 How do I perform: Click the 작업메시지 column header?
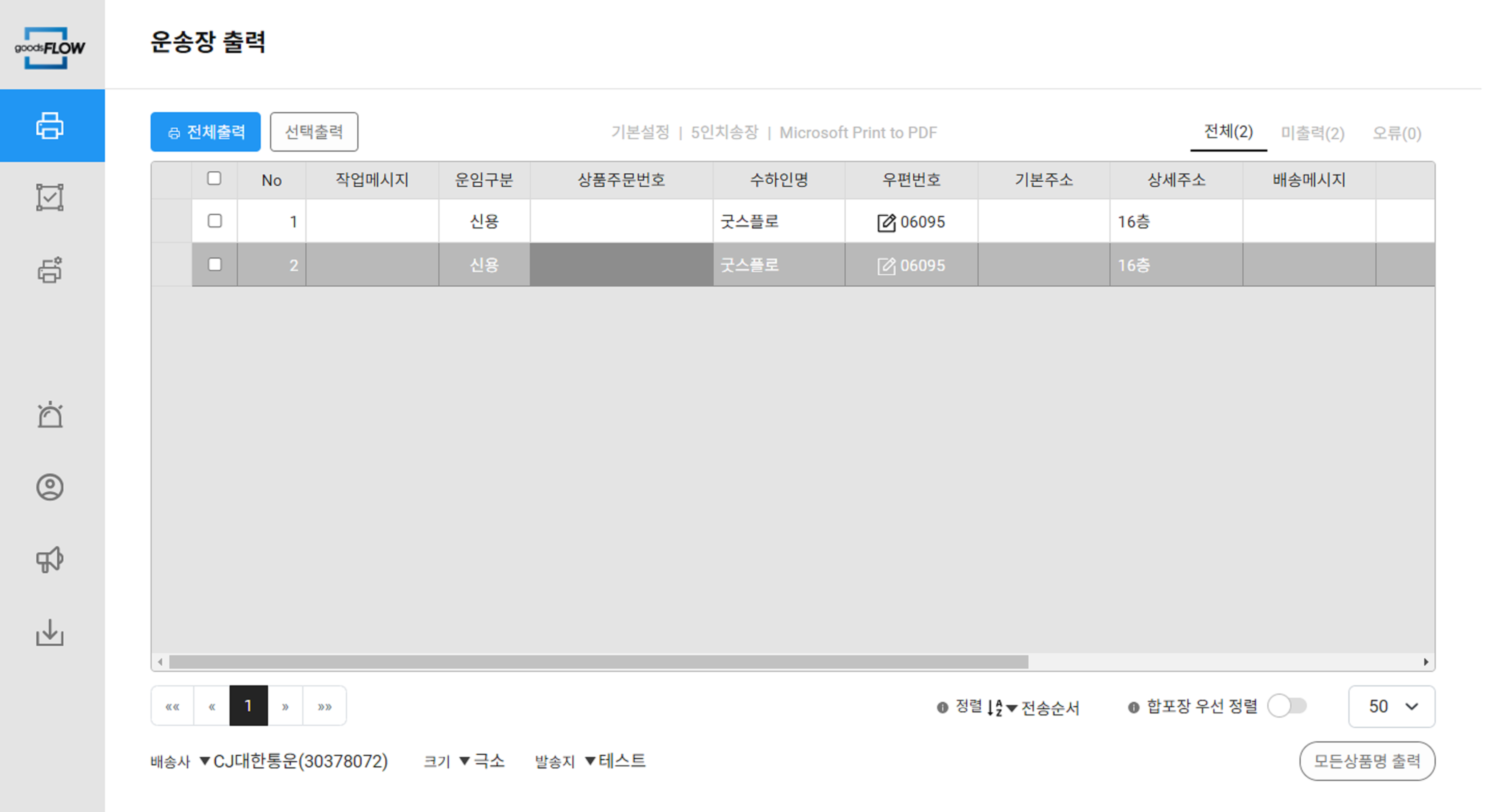tap(372, 180)
